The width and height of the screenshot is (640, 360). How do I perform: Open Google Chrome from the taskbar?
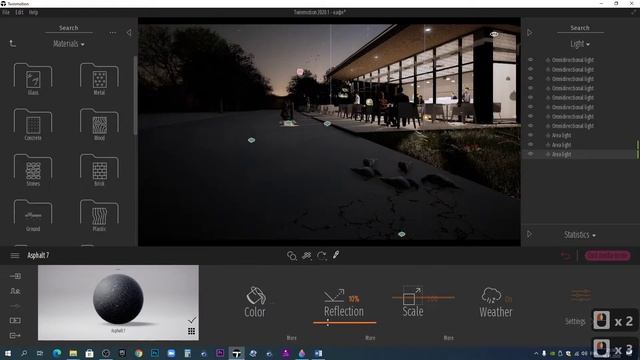coord(138,353)
